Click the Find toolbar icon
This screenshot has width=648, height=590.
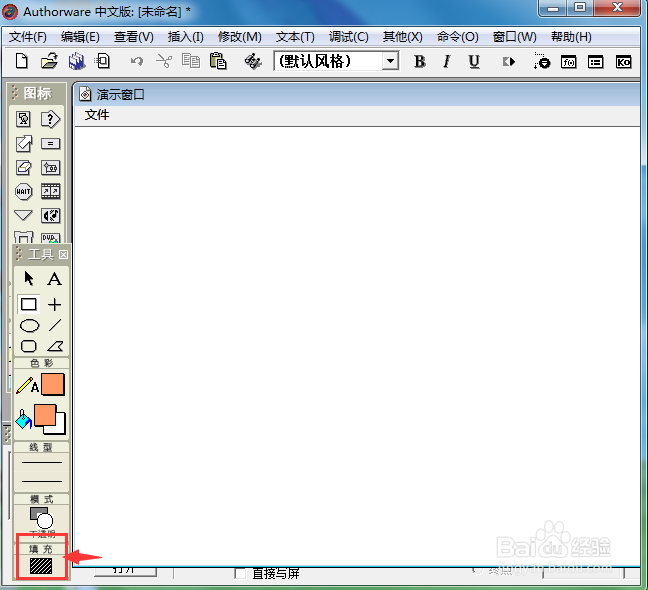pyautogui.click(x=253, y=62)
